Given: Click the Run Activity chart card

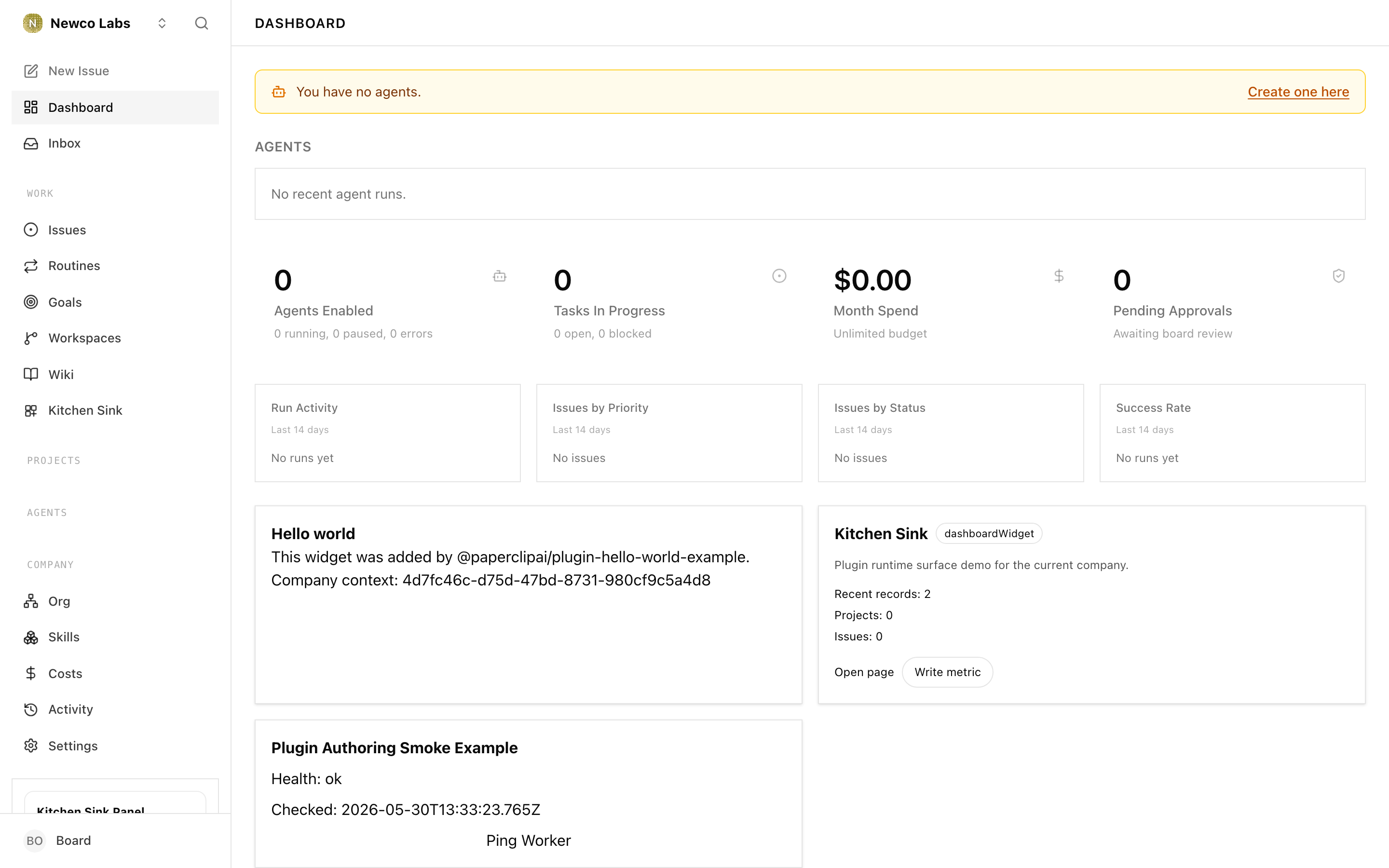Looking at the screenshot, I should (387, 433).
